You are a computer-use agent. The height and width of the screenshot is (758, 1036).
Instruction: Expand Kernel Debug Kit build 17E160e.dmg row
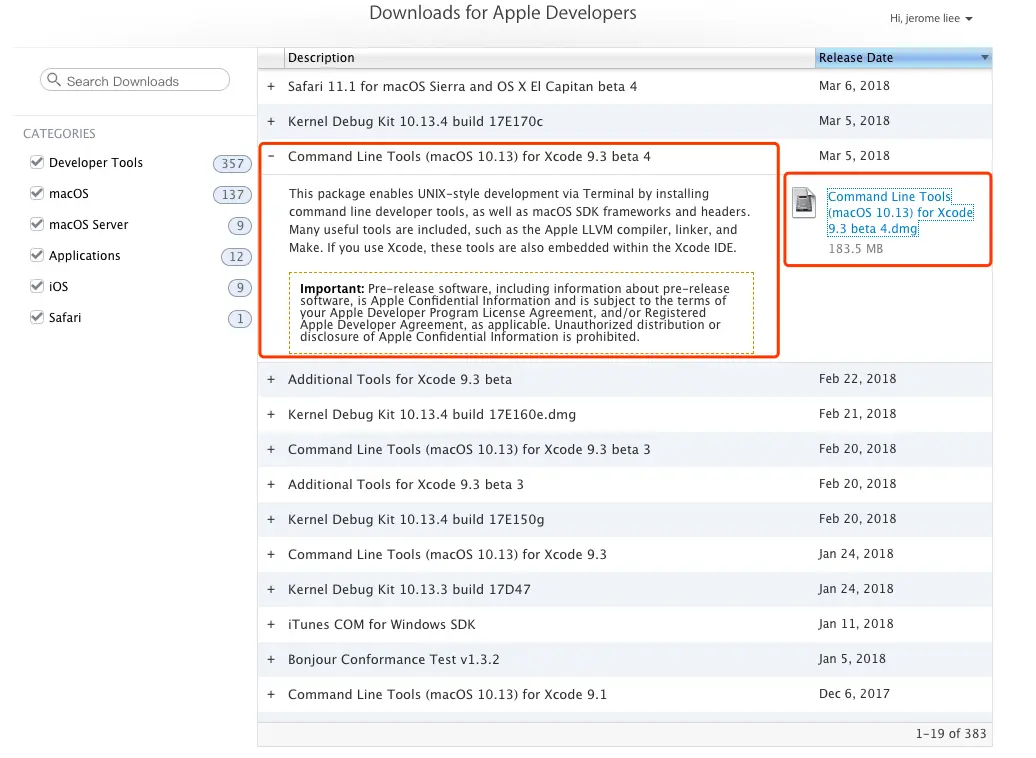(x=271, y=414)
